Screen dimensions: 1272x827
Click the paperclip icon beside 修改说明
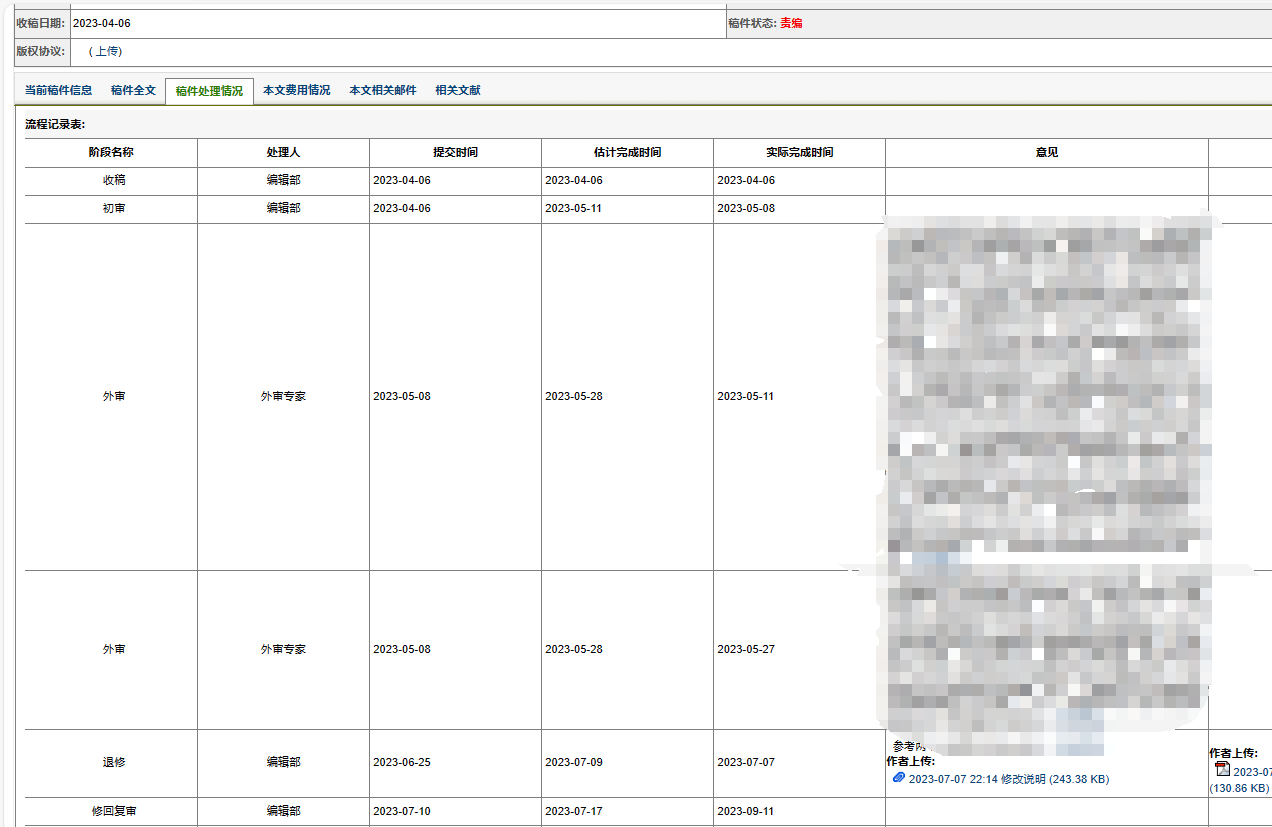(x=898, y=778)
